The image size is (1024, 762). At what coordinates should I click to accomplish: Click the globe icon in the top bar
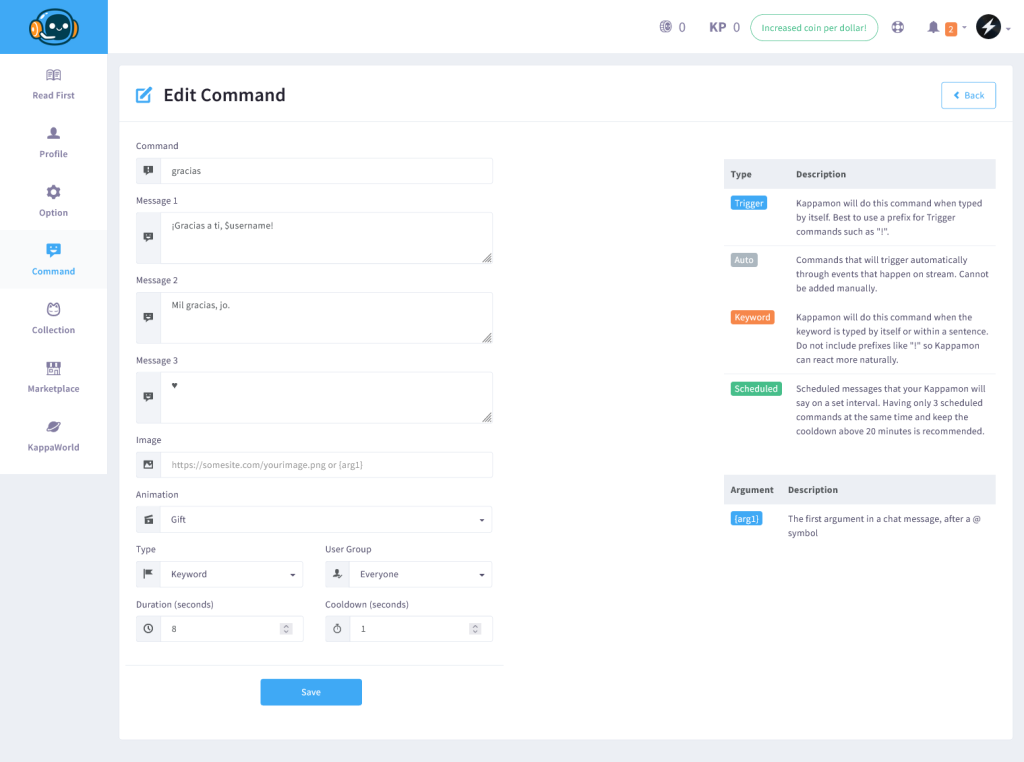coord(897,27)
